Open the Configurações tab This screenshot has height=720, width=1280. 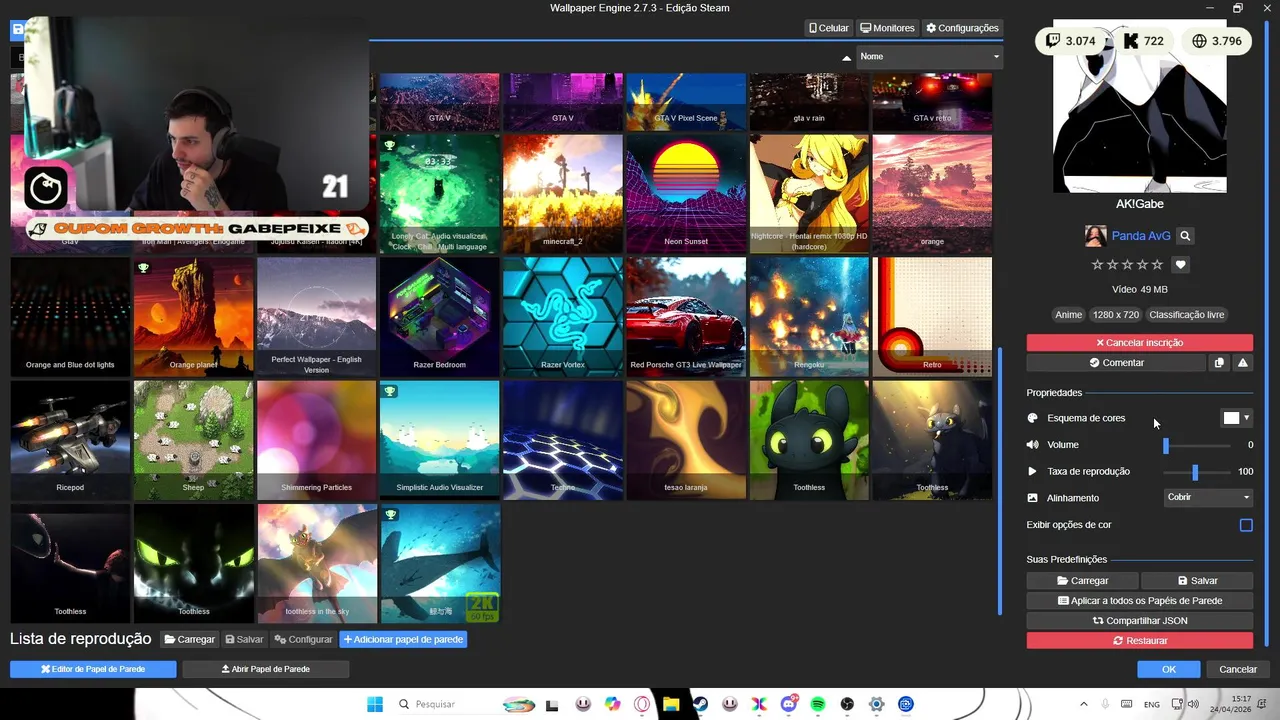[962, 28]
